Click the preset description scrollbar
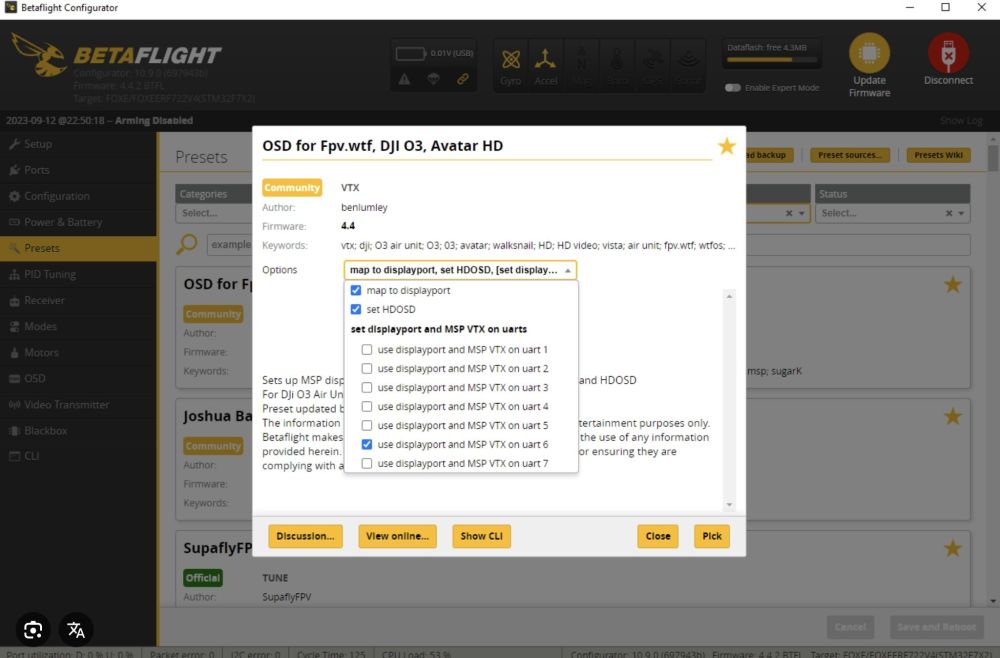Viewport: 1000px width, 658px height. click(x=729, y=400)
